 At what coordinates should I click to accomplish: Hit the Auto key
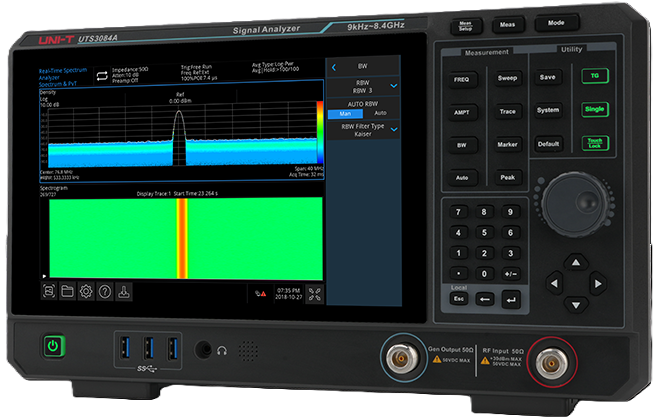462,178
